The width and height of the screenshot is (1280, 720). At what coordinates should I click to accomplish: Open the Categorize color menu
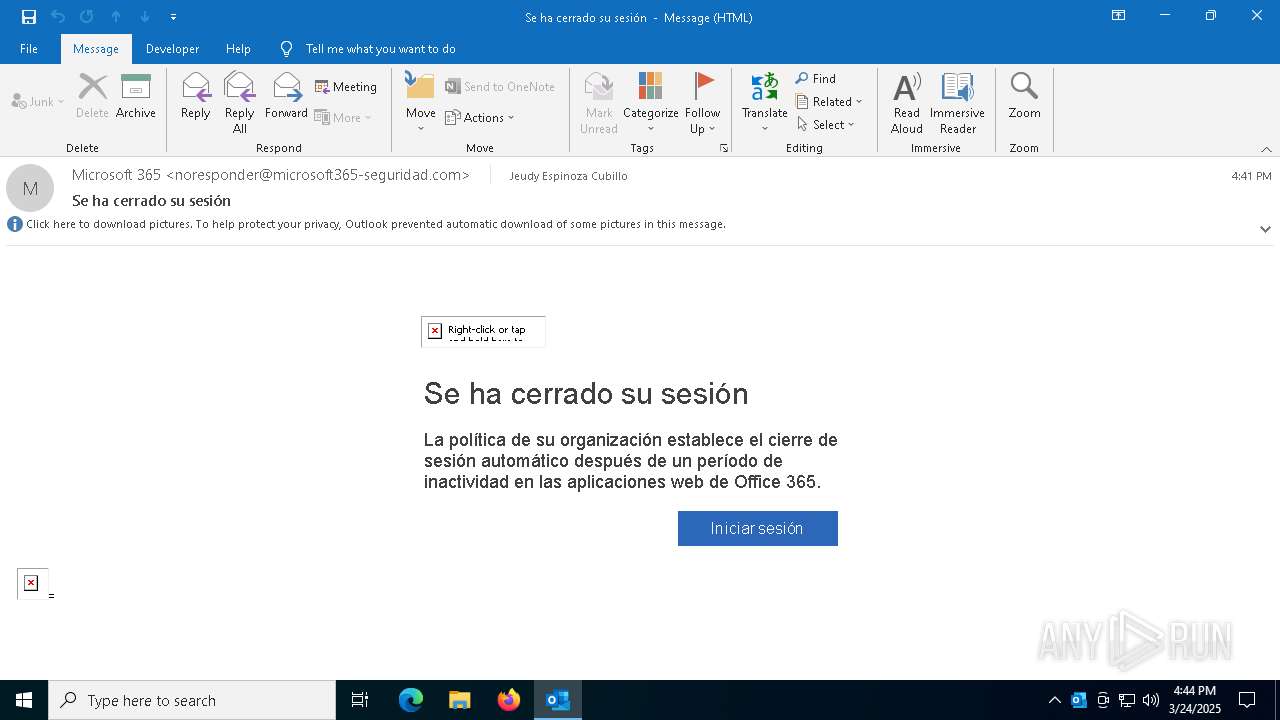pos(651,103)
